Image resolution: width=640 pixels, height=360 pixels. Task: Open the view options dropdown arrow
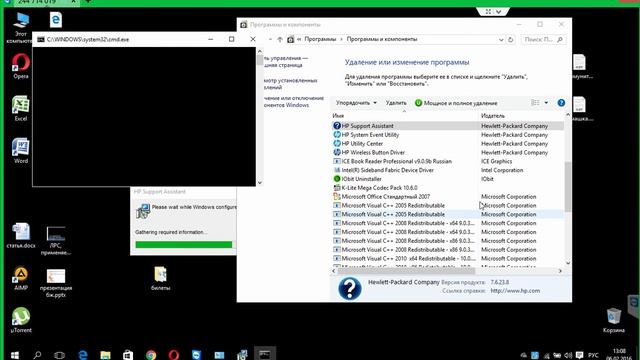[x=546, y=103]
